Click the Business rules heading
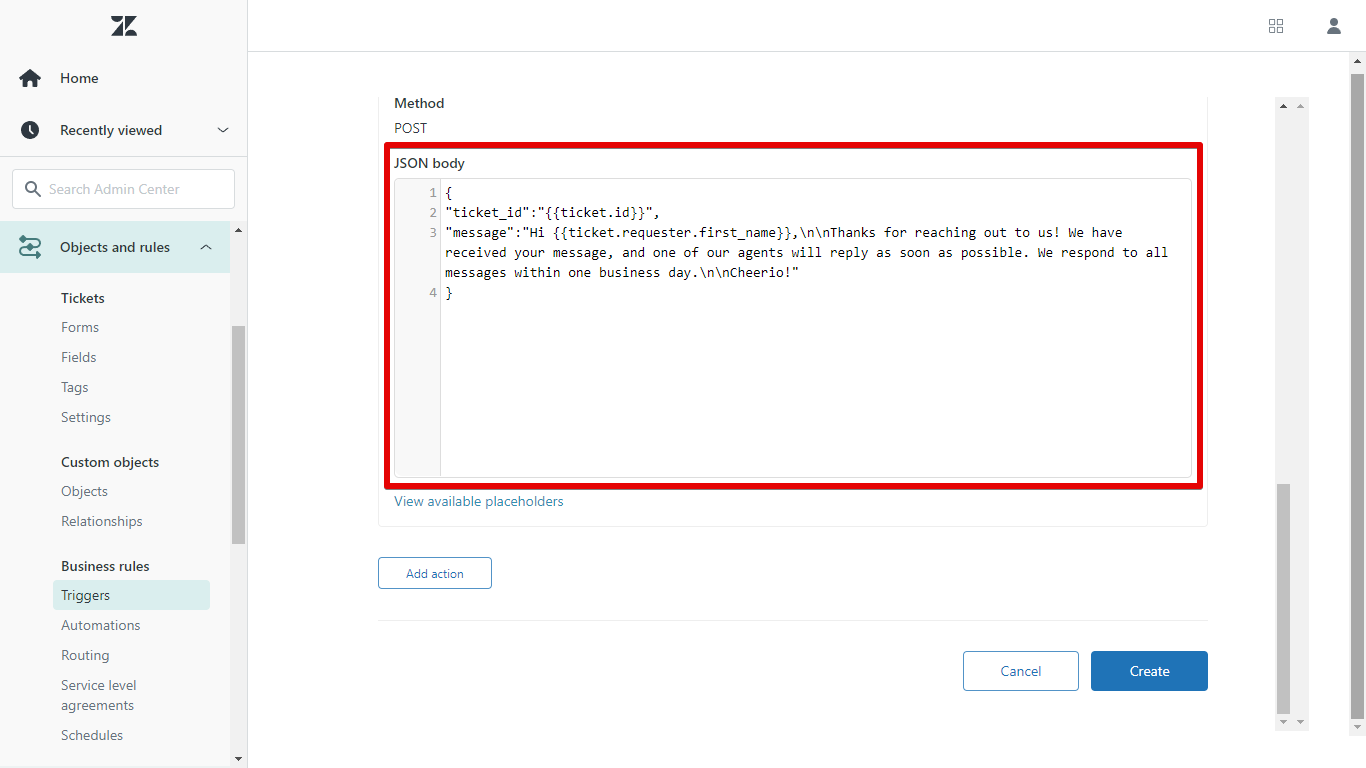This screenshot has width=1366, height=768. click(x=105, y=566)
